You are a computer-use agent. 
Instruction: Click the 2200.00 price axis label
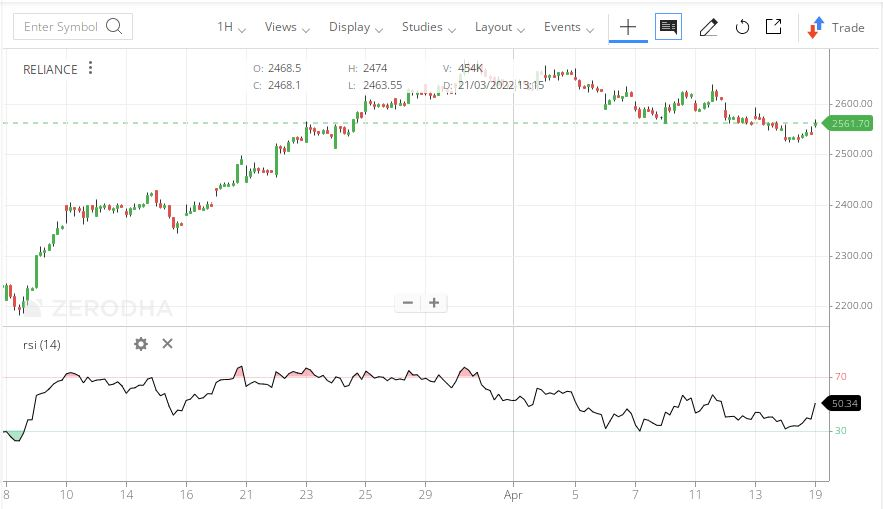(x=853, y=306)
